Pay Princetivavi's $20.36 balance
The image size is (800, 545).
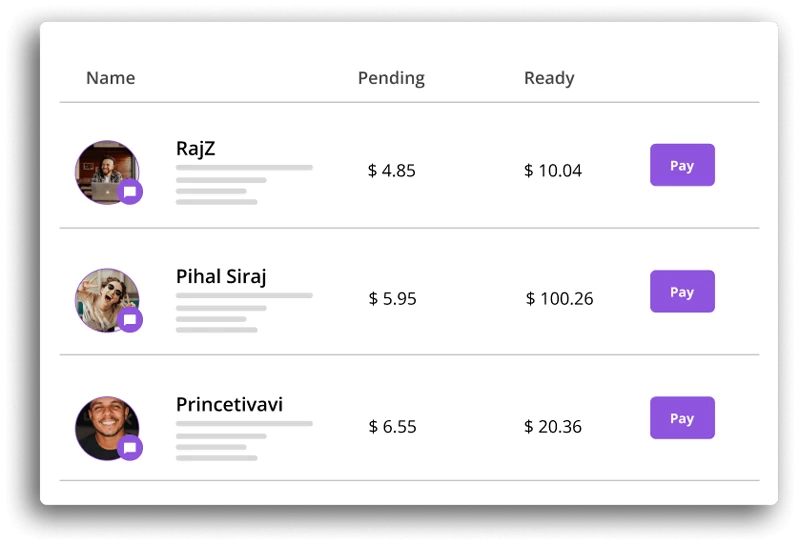tap(682, 417)
